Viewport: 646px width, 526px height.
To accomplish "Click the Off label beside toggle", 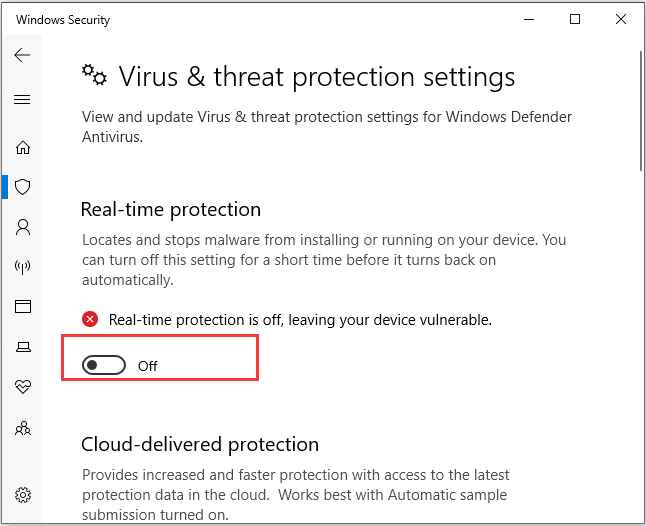I will click(x=147, y=366).
